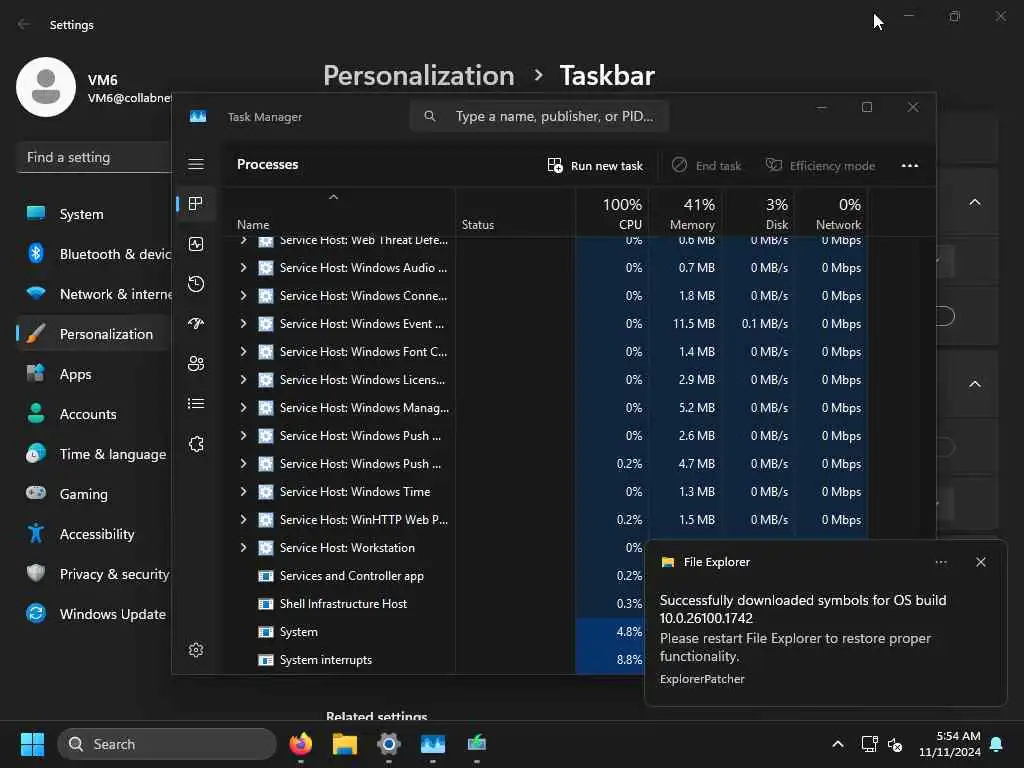
Task: Open muted volume tray icon
Action: coord(895,744)
